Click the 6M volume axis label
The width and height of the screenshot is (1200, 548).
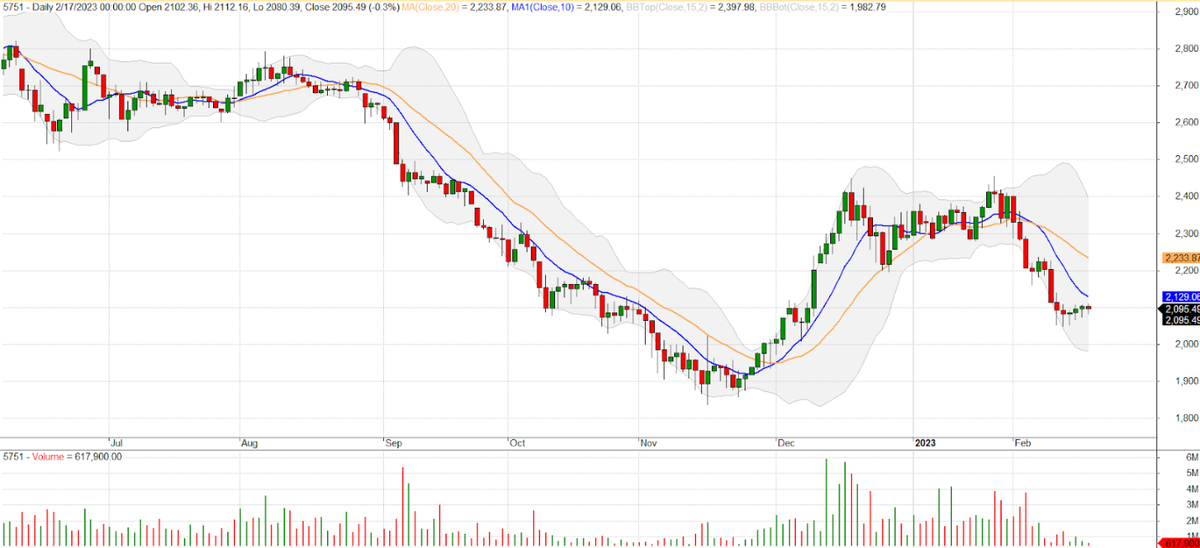(x=1177, y=456)
